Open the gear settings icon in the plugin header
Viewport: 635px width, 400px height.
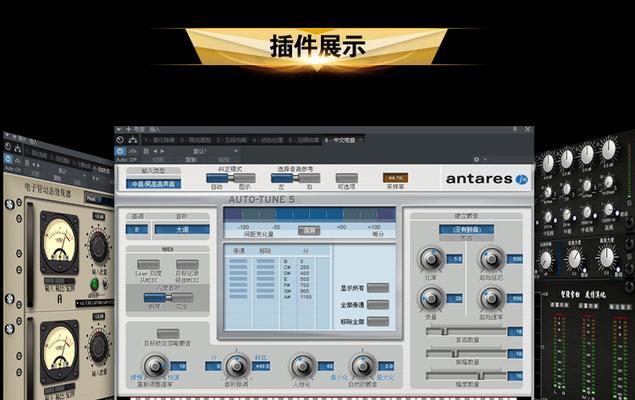point(477,160)
